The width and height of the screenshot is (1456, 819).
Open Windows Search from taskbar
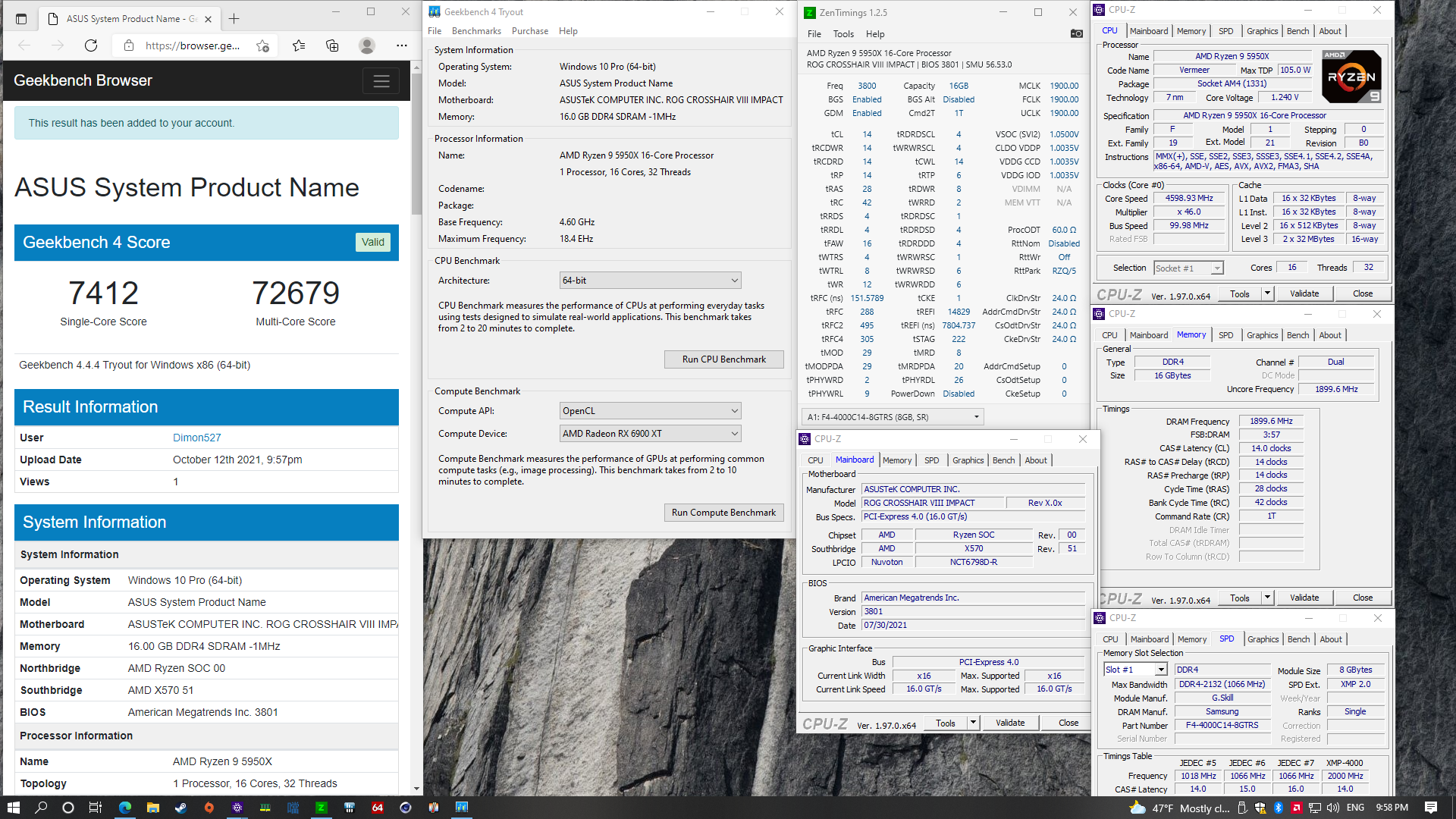tap(41, 808)
